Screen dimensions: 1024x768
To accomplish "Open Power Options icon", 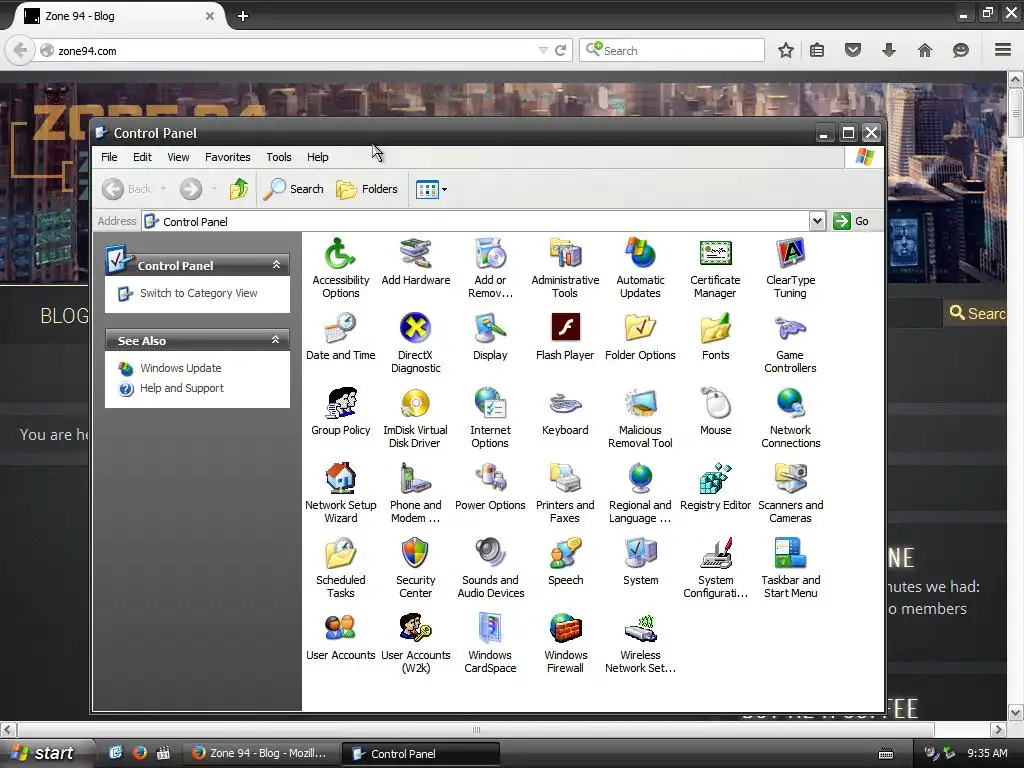I will click(x=490, y=487).
